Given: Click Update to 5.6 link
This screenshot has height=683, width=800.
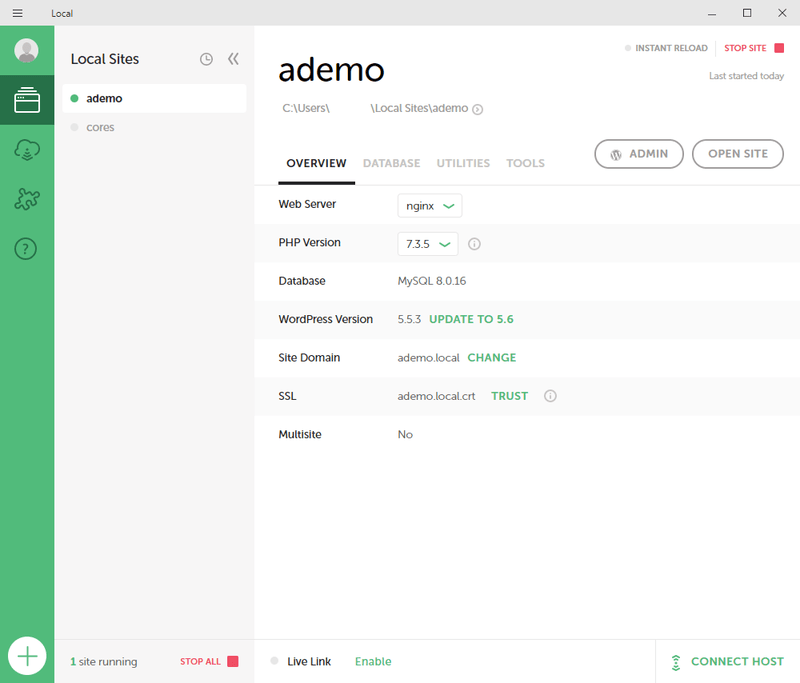Looking at the screenshot, I should pos(471,319).
